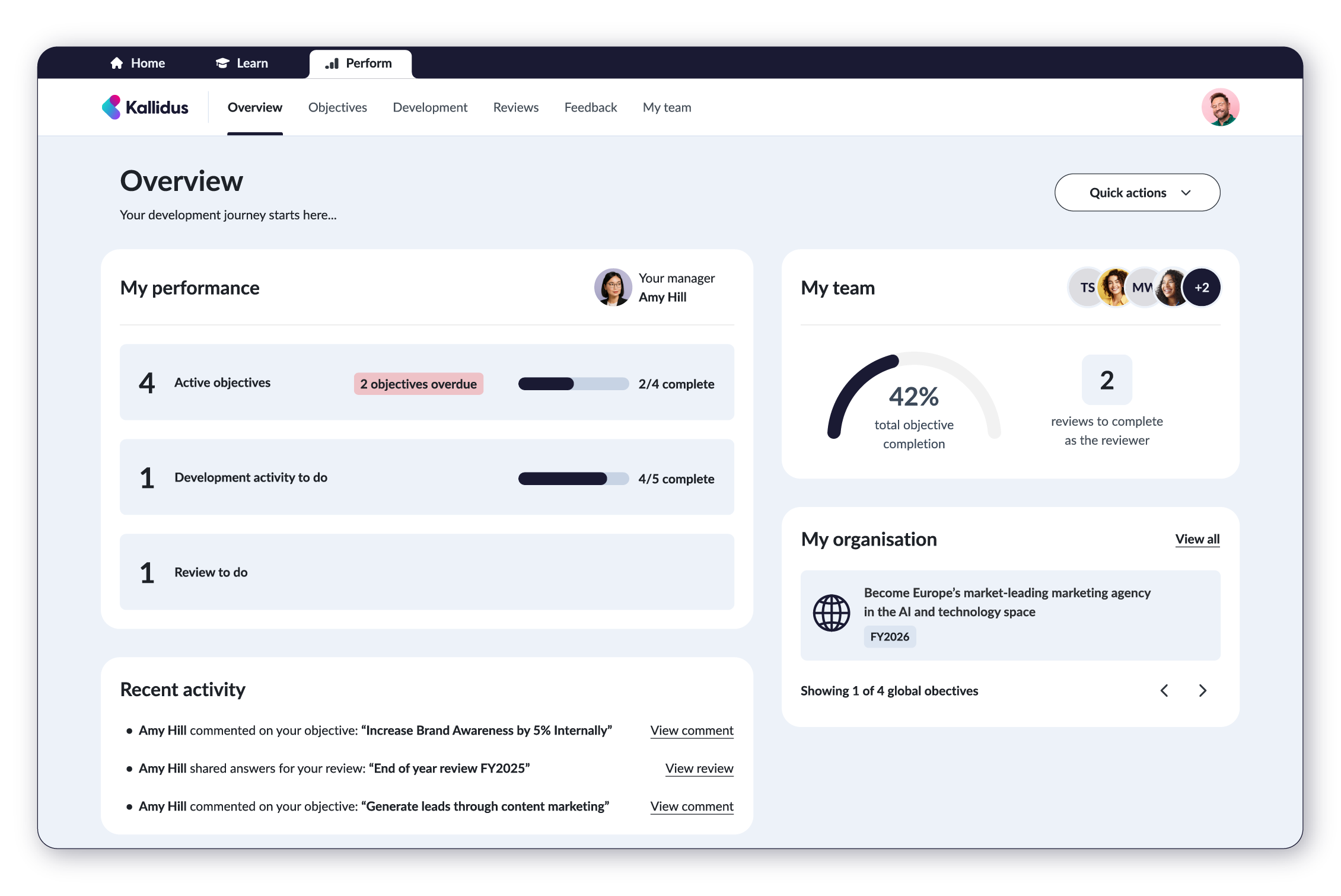
Task: Expand the Quick actions dropdown
Action: pos(1137,193)
